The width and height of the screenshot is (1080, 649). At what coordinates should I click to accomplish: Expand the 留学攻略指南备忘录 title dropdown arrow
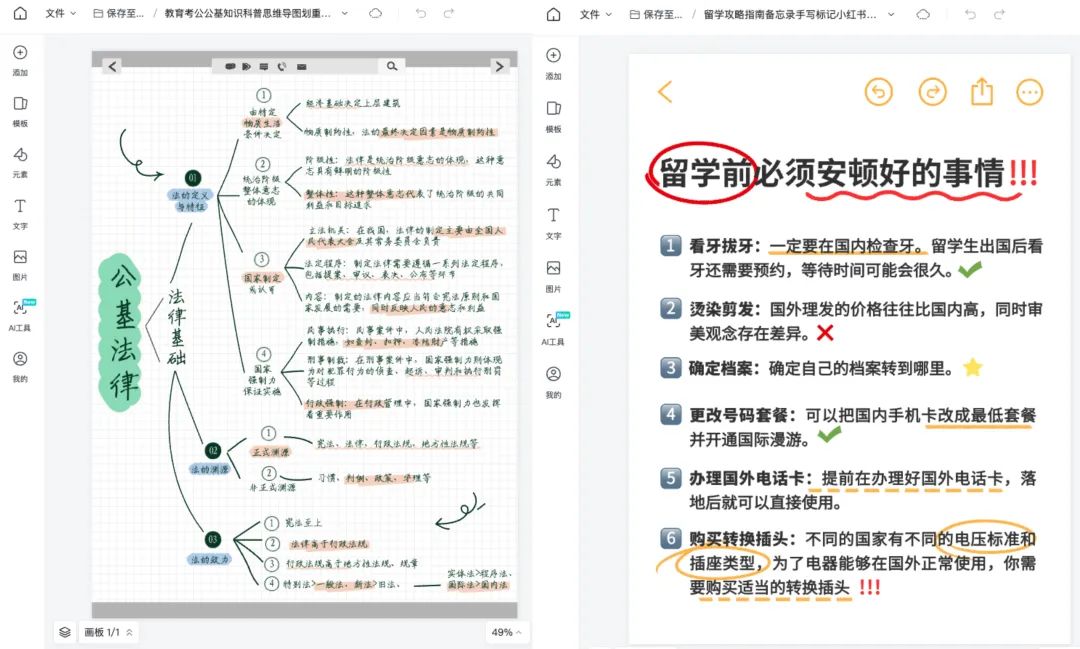(x=891, y=14)
